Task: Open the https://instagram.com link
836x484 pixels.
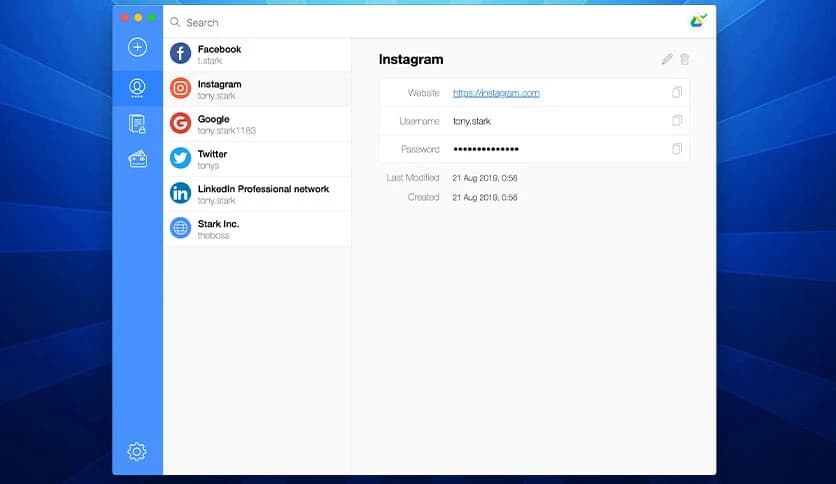Action: tap(496, 93)
